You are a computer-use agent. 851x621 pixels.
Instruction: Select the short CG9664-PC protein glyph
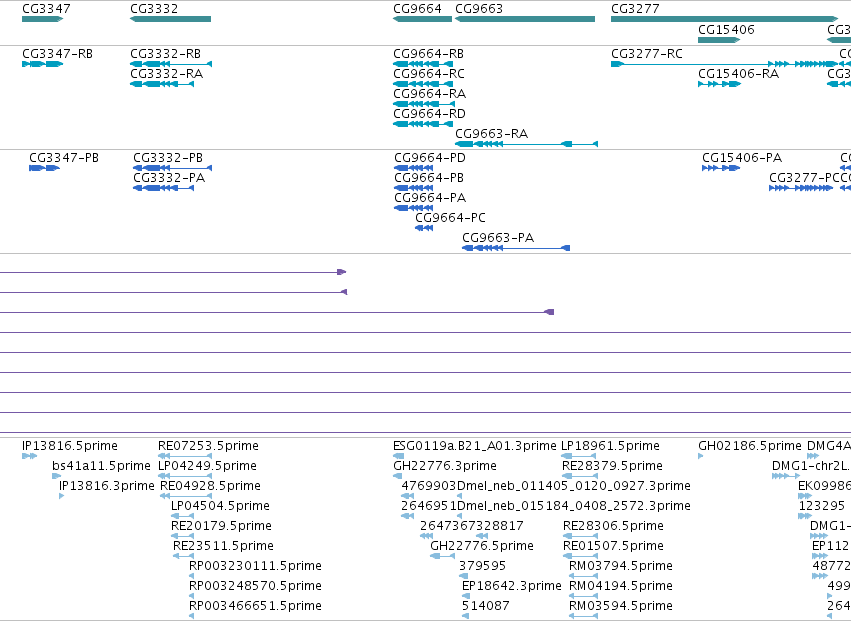424,228
